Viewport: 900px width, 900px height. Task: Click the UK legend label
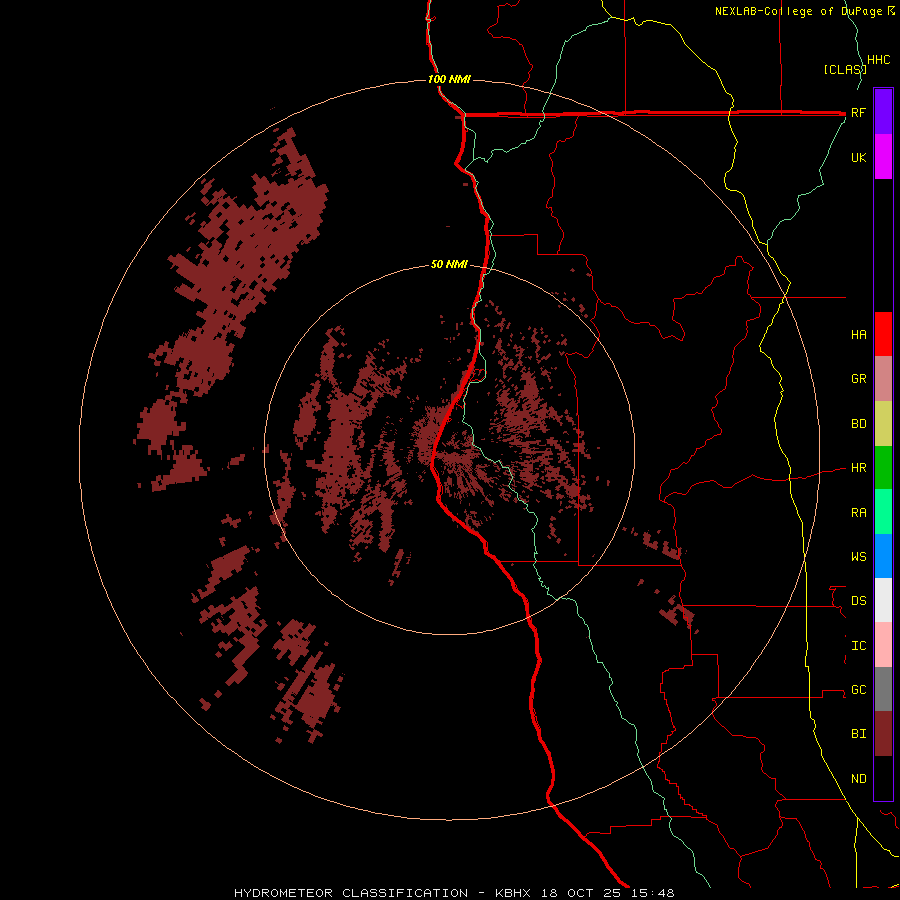point(859,157)
